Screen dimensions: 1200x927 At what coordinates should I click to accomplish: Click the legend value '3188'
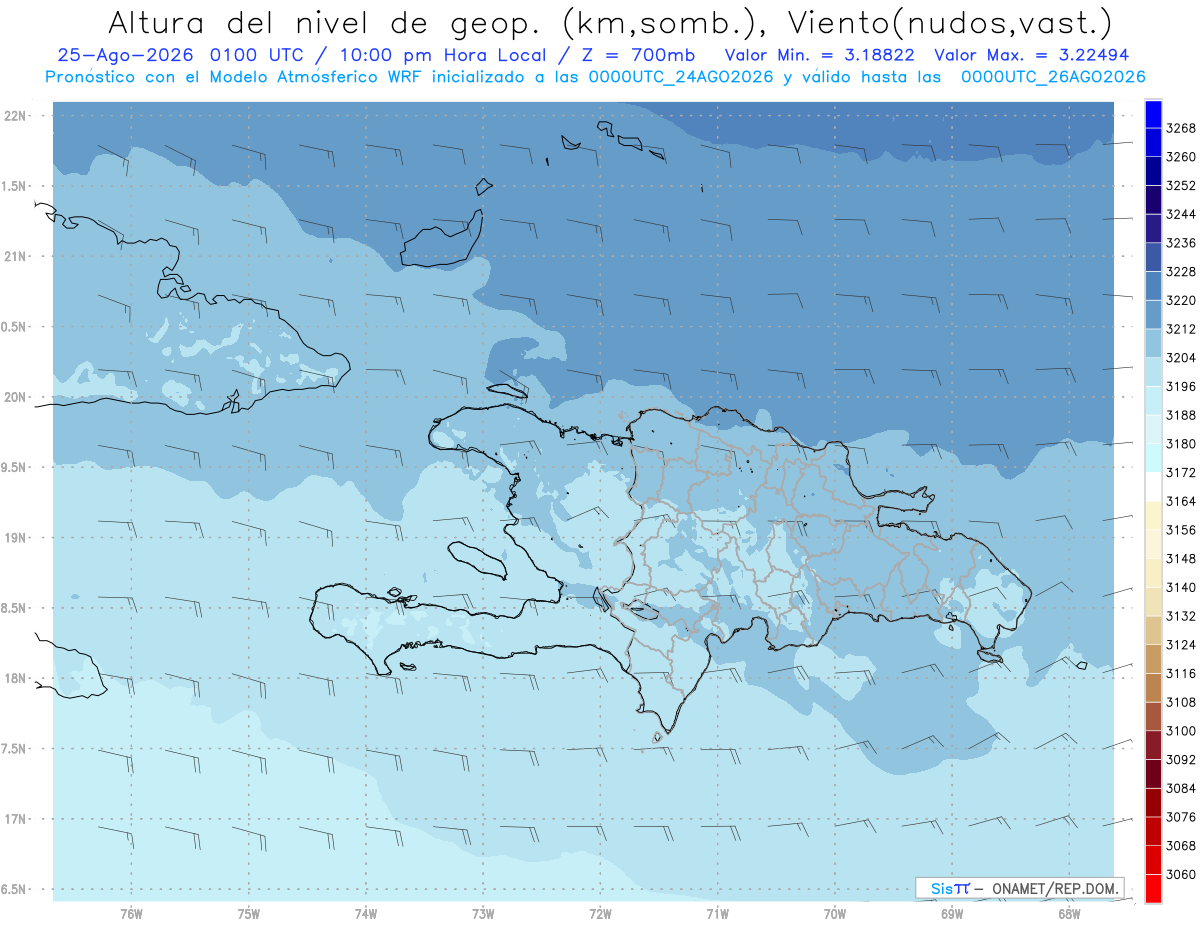[x=1181, y=415]
